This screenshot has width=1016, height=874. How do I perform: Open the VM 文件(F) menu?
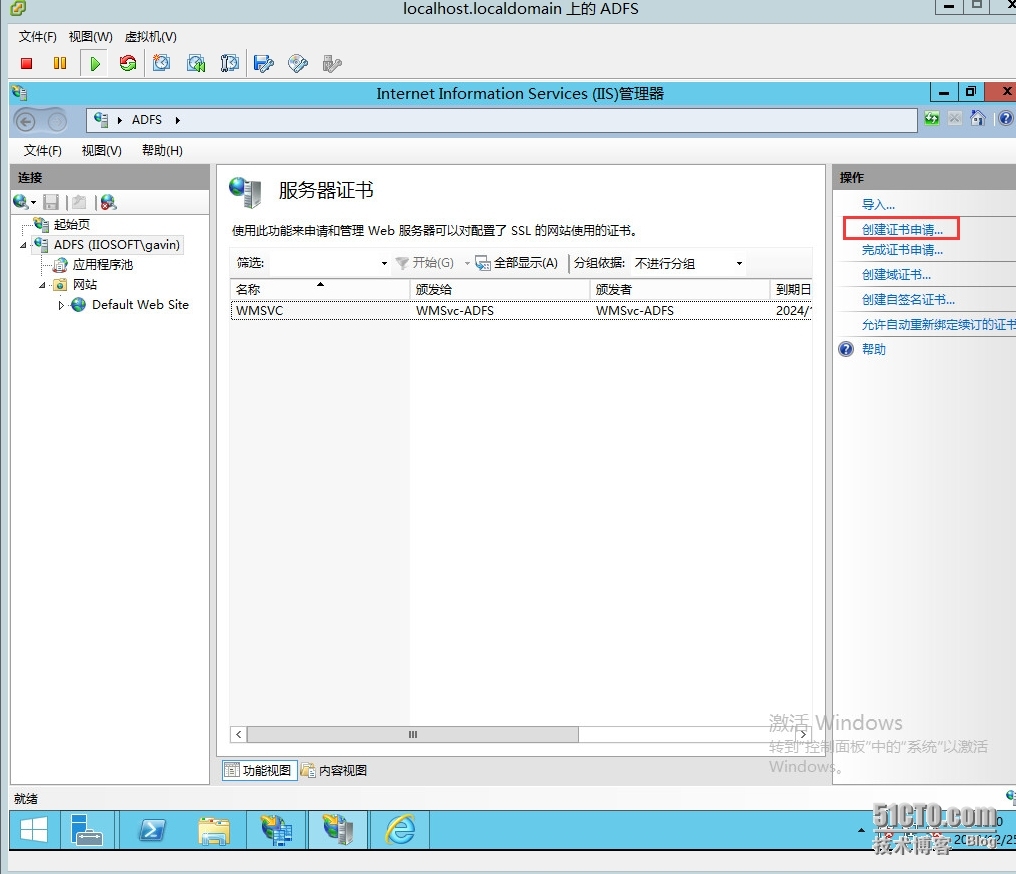38,36
